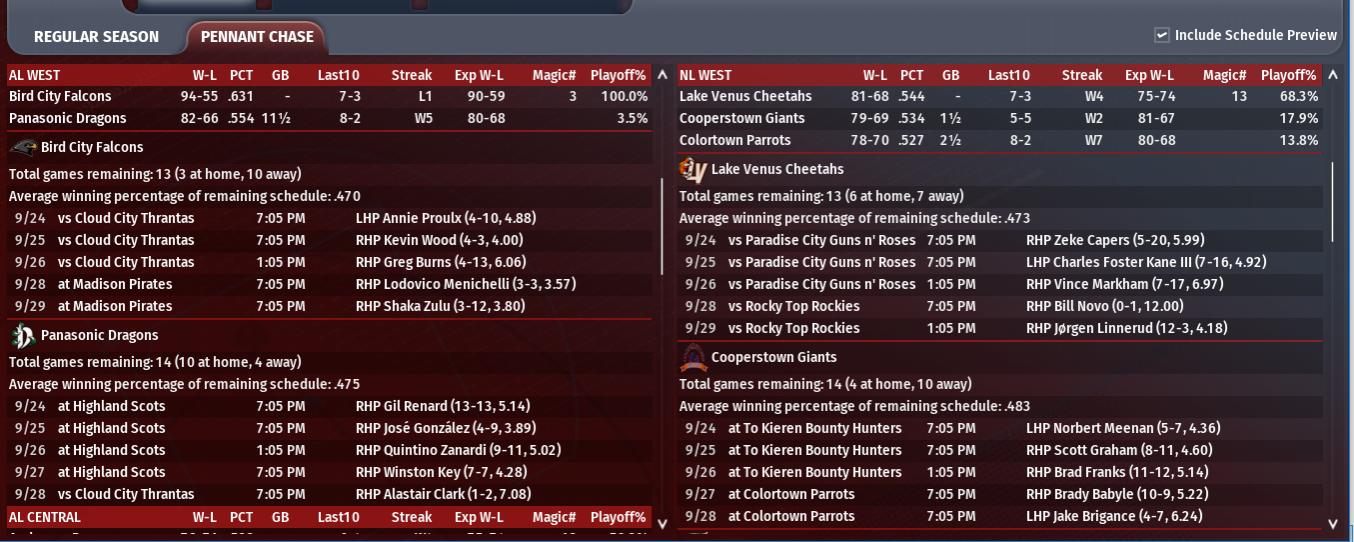Click 9/24 at To Kieren Bounty Hunters game
Screen dimensions: 1354x542
[1000, 429]
